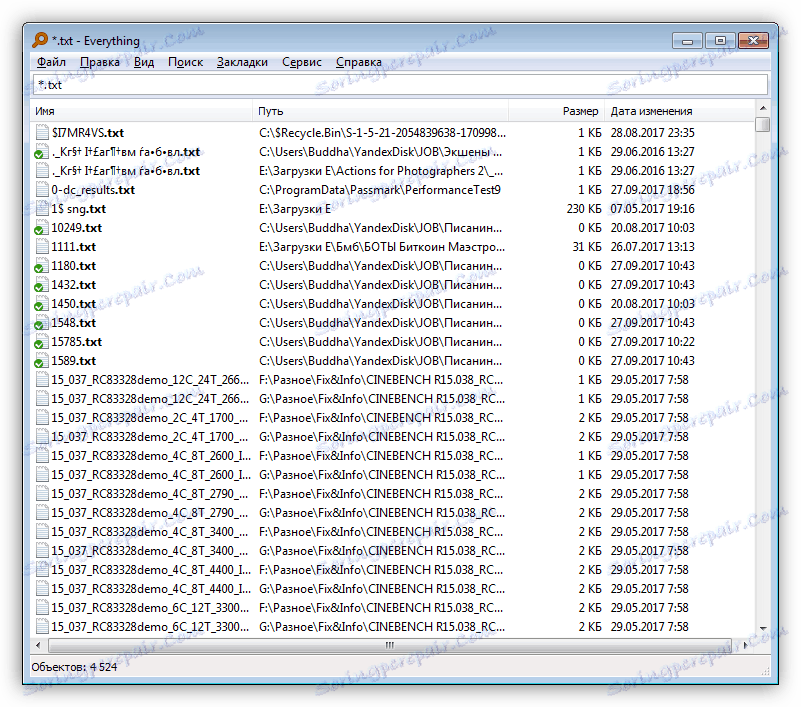This screenshot has width=801, height=707.
Task: Sort results by Имя column header
Action: click(x=141, y=111)
